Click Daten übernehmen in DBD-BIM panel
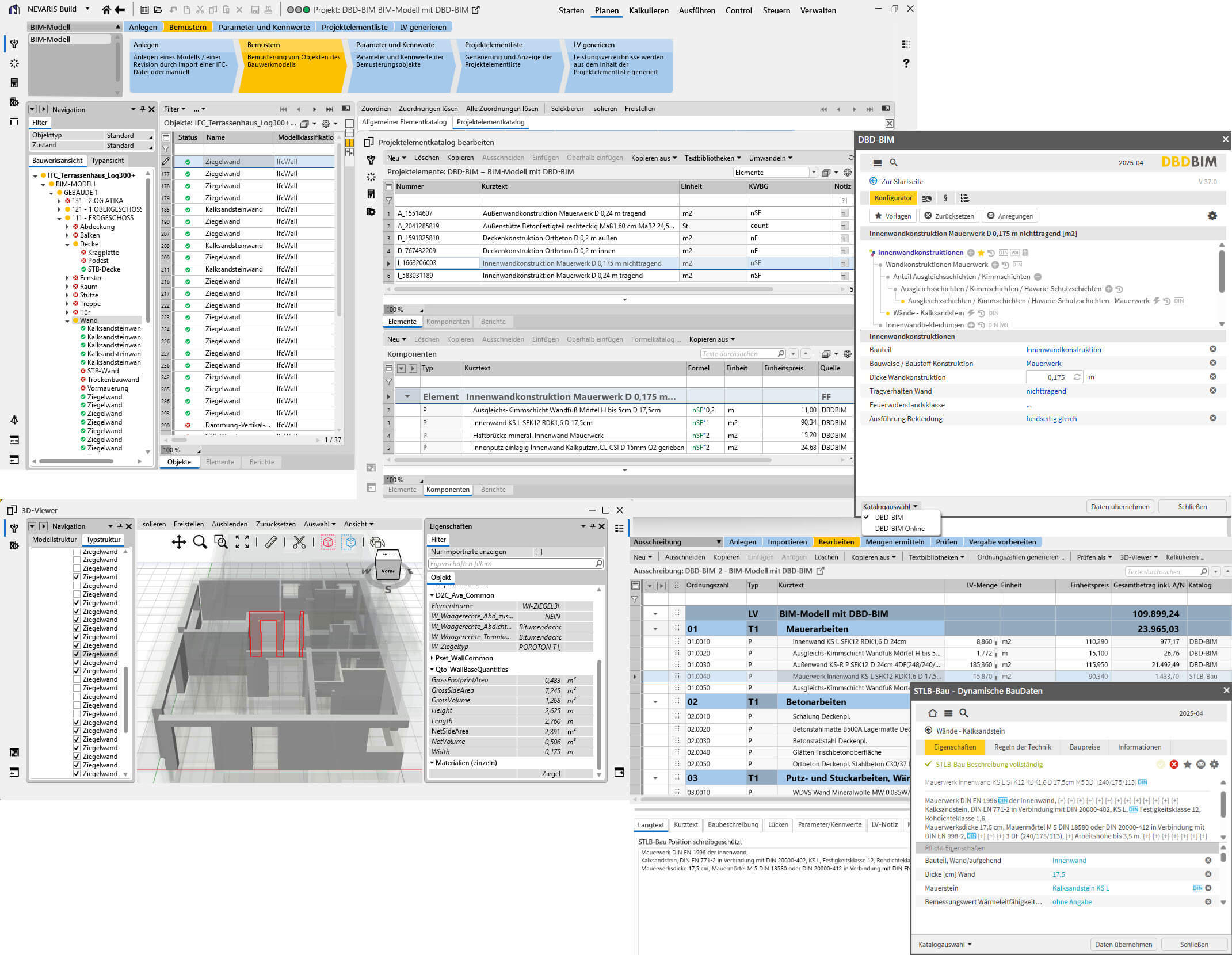Viewport: 1232px width, 955px height. pyautogui.click(x=1120, y=506)
